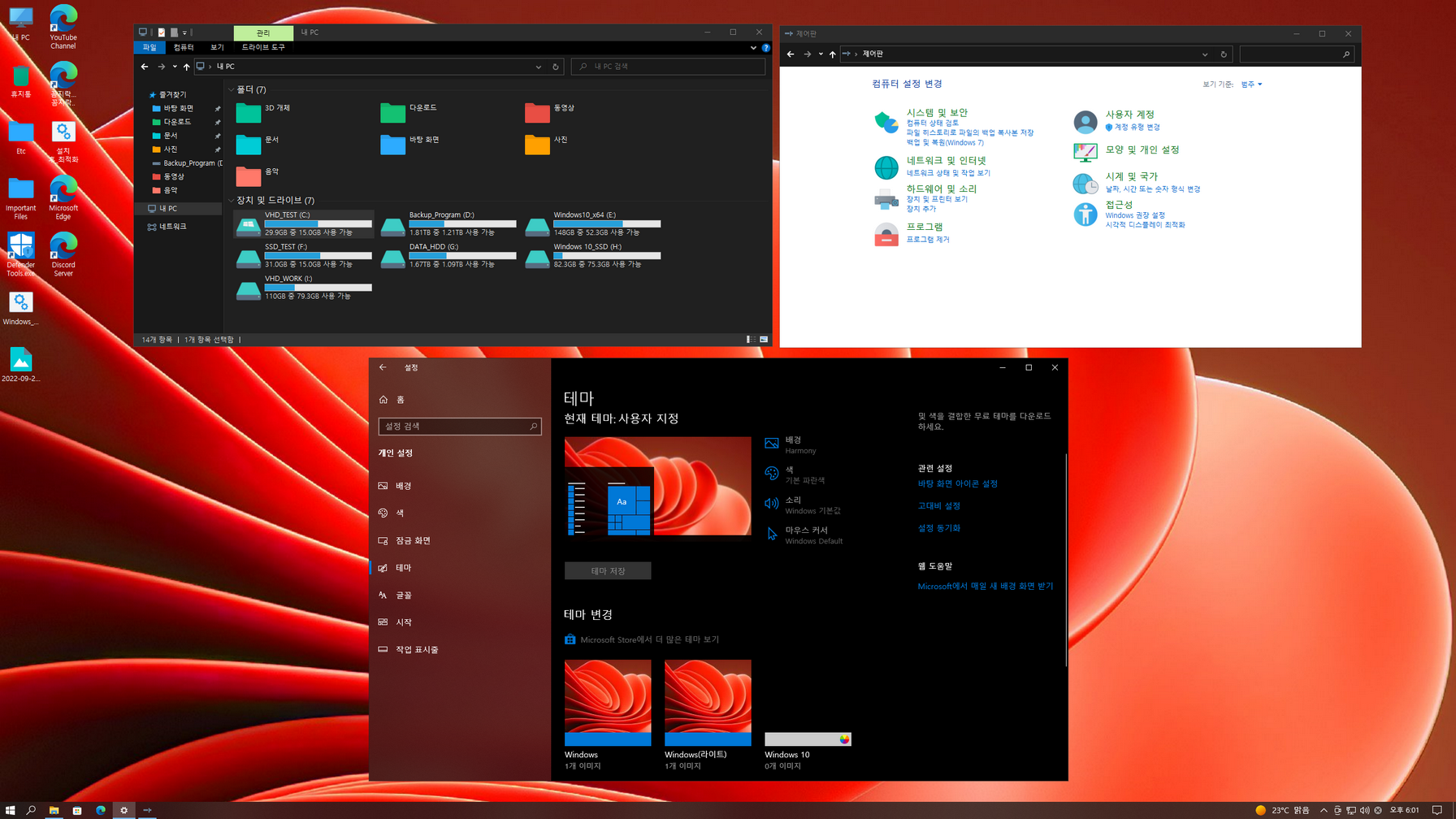
Task: Open YouTube Channel desktop shortcut
Action: (x=63, y=27)
